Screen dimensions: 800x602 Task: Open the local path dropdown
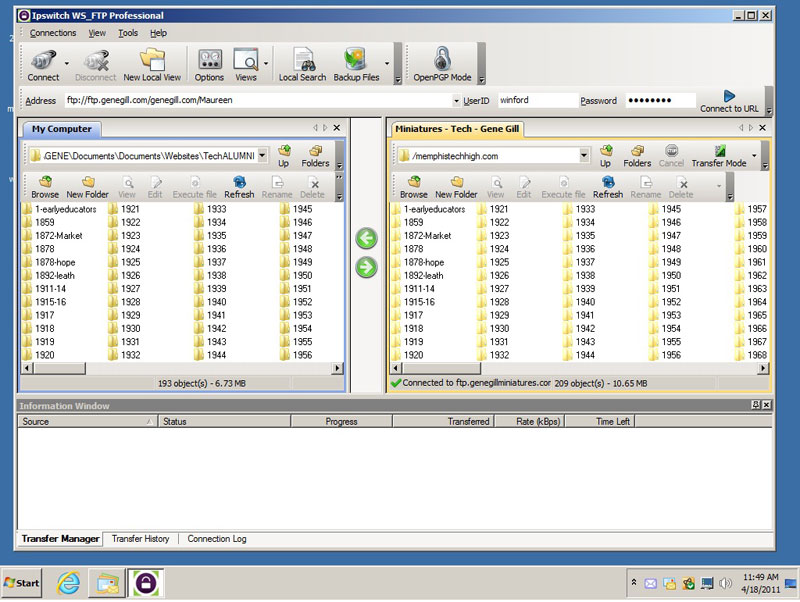[262, 155]
